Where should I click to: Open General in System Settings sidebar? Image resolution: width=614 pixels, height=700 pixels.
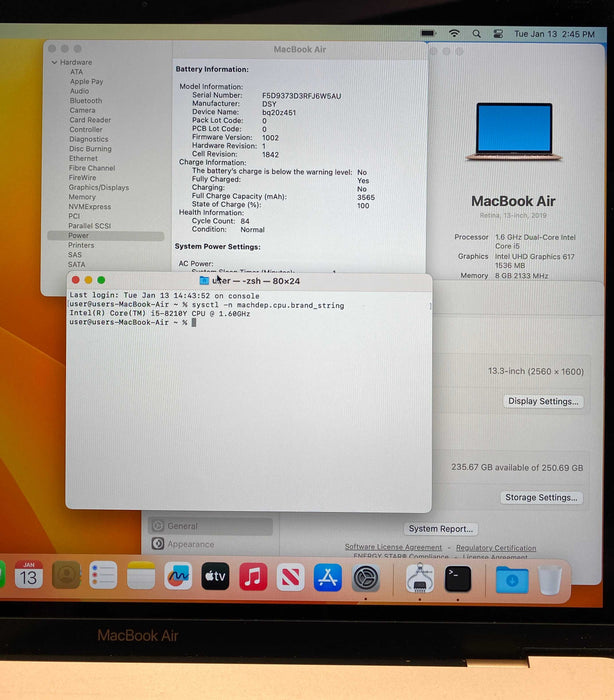(x=210, y=526)
